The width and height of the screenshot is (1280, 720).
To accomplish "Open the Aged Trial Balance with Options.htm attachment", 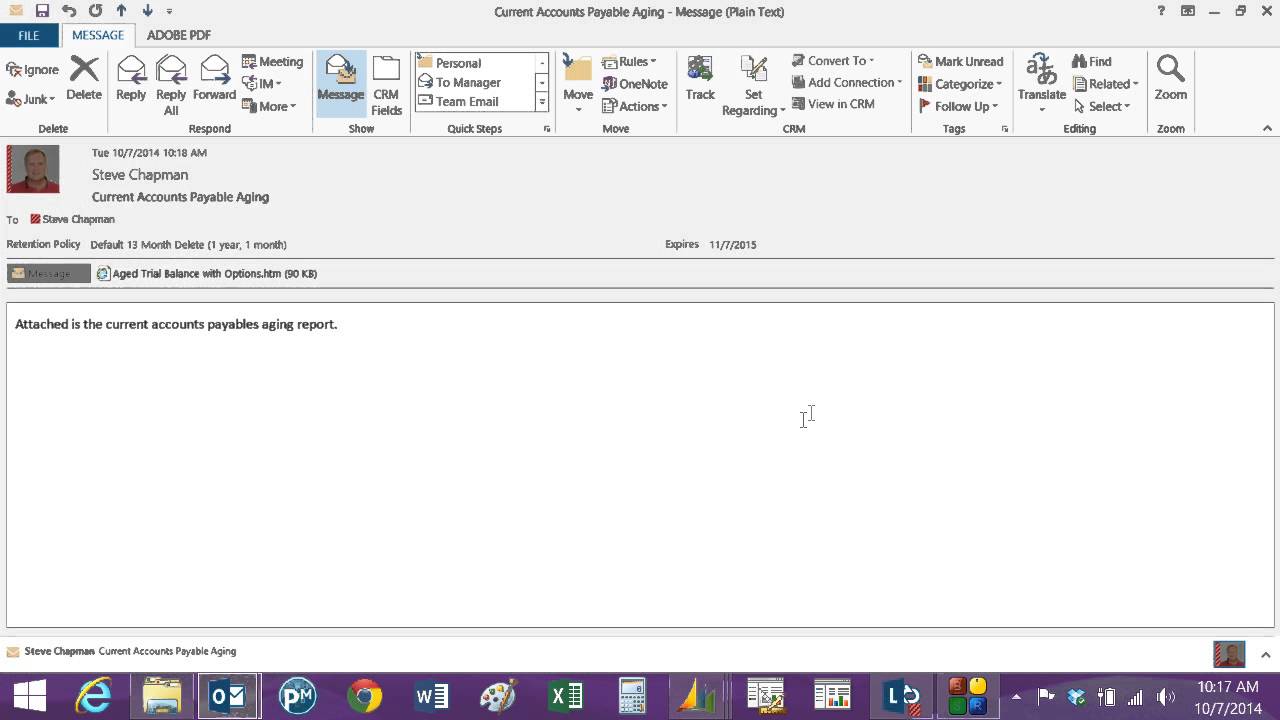I will tap(207, 273).
